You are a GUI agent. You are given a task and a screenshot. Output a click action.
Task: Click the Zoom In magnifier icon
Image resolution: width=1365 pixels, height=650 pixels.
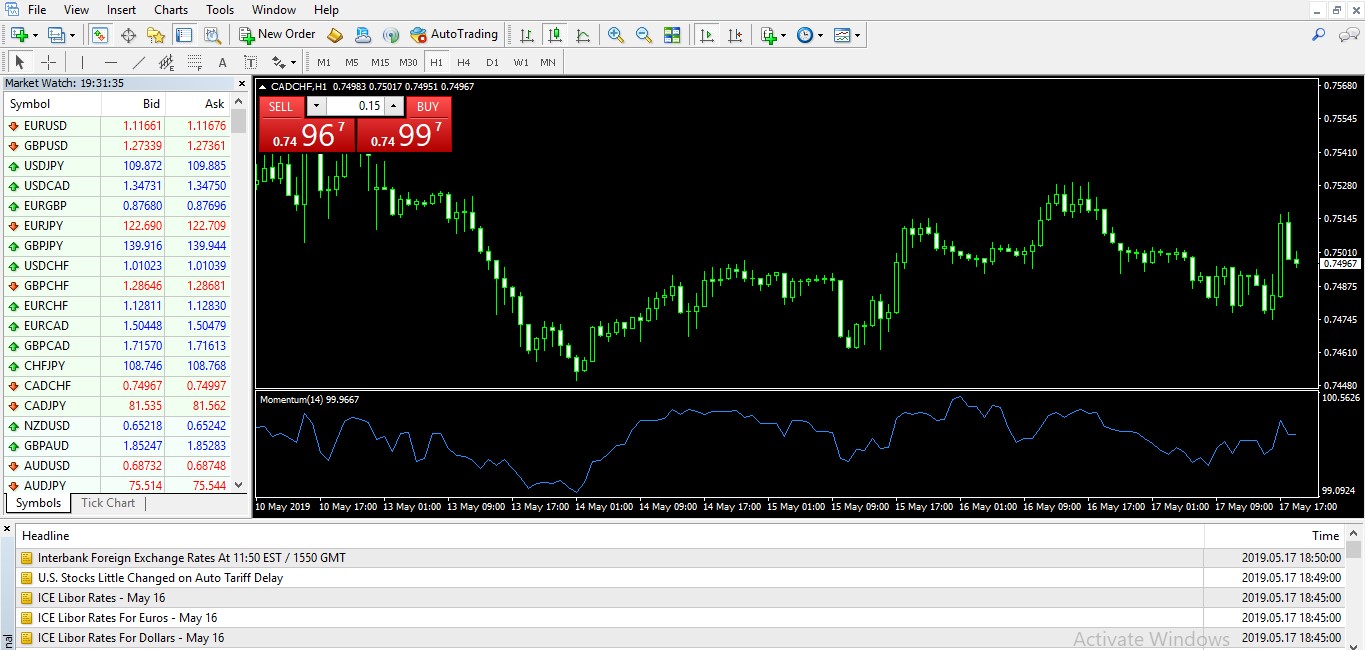[616, 35]
